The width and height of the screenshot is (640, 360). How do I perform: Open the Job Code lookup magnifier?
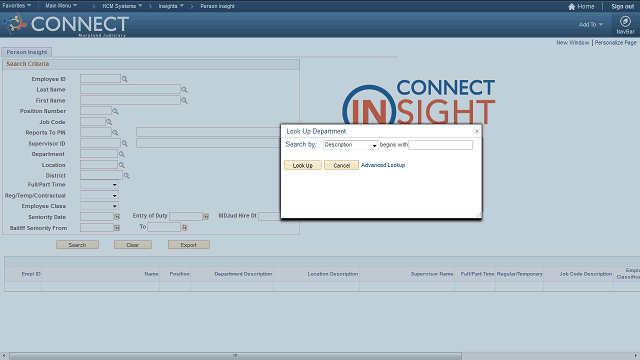tap(109, 122)
